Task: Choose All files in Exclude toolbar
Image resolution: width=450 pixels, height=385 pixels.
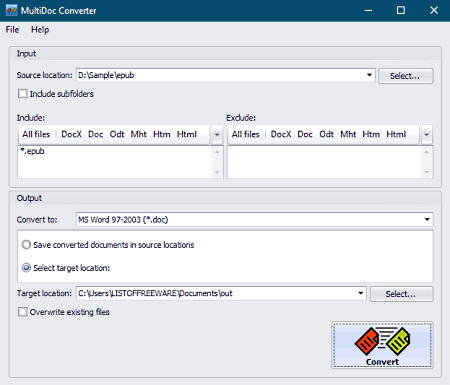Action: (246, 134)
